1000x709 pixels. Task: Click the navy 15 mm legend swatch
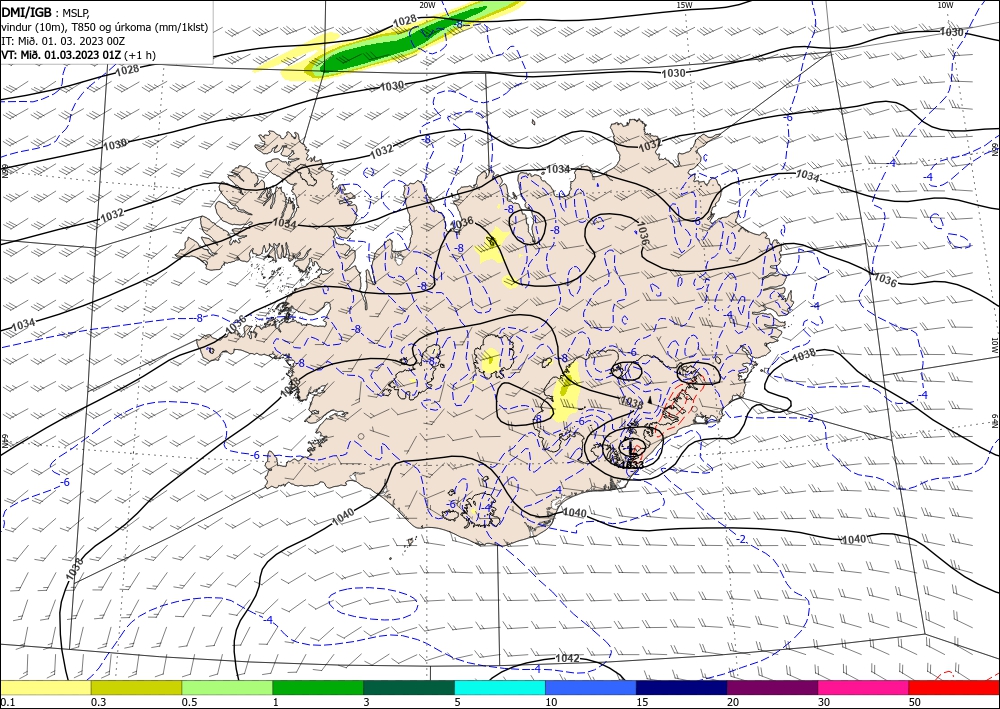click(x=682, y=688)
